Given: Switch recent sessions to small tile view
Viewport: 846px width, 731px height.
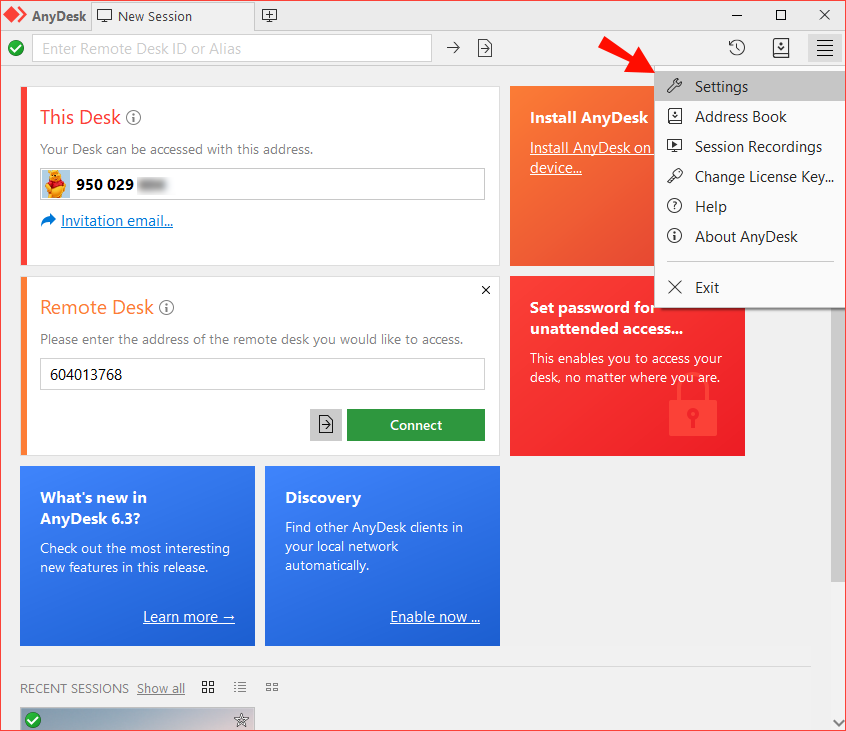Looking at the screenshot, I should point(272,687).
